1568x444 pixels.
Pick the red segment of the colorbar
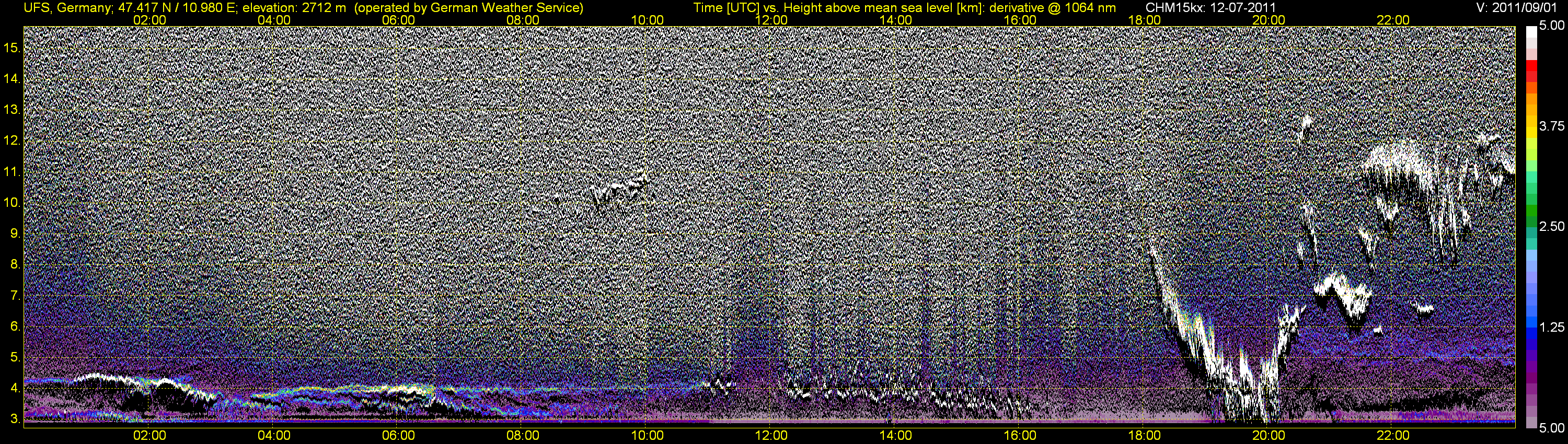pyautogui.click(x=1531, y=66)
